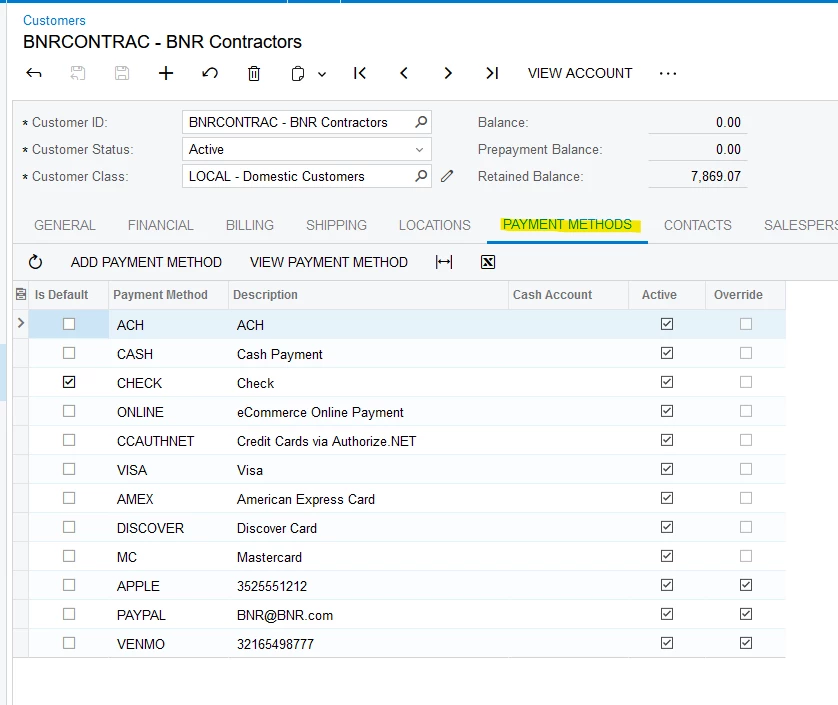Follow the Customers breadcrumb link
The width and height of the screenshot is (838, 705).
[x=54, y=20]
